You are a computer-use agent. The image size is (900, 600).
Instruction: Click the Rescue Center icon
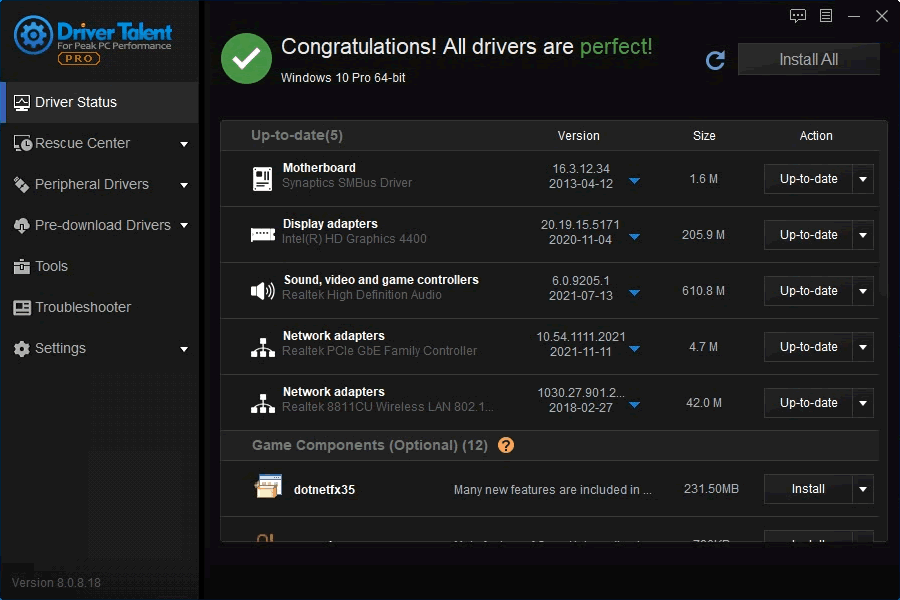coord(22,144)
